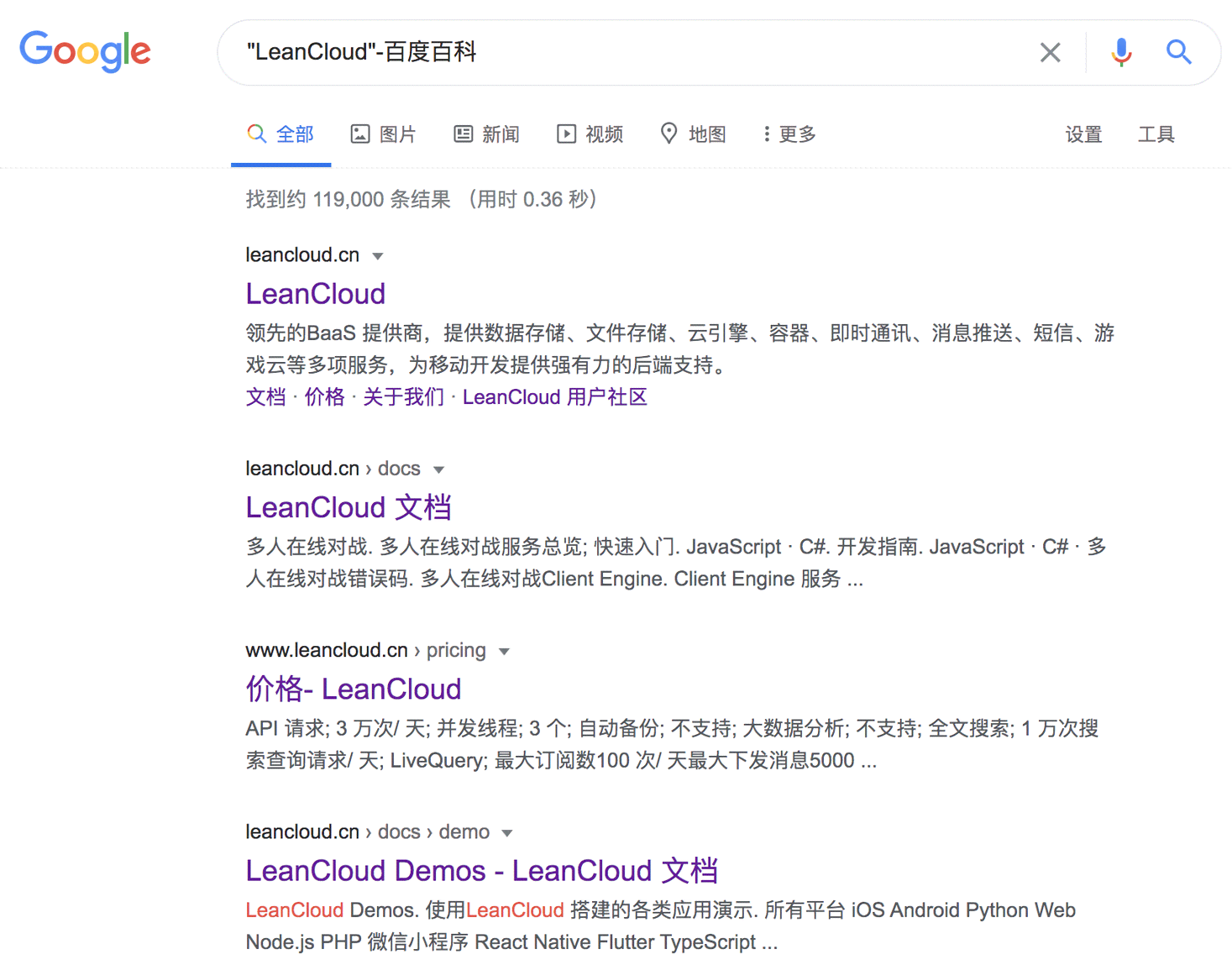Open 工具 search tools
Viewport: 1232px width, 965px height.
[x=1156, y=134]
